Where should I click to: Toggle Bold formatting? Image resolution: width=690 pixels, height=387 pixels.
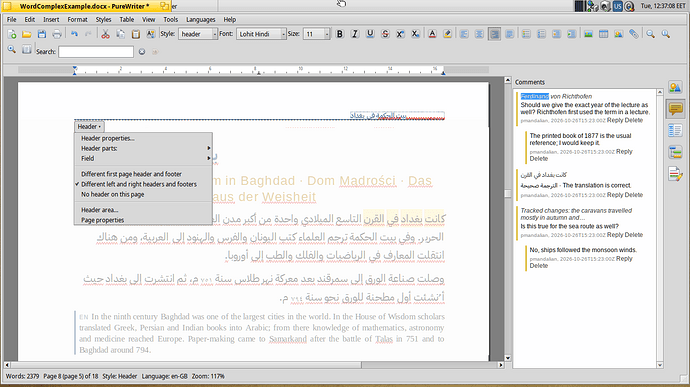tap(340, 34)
